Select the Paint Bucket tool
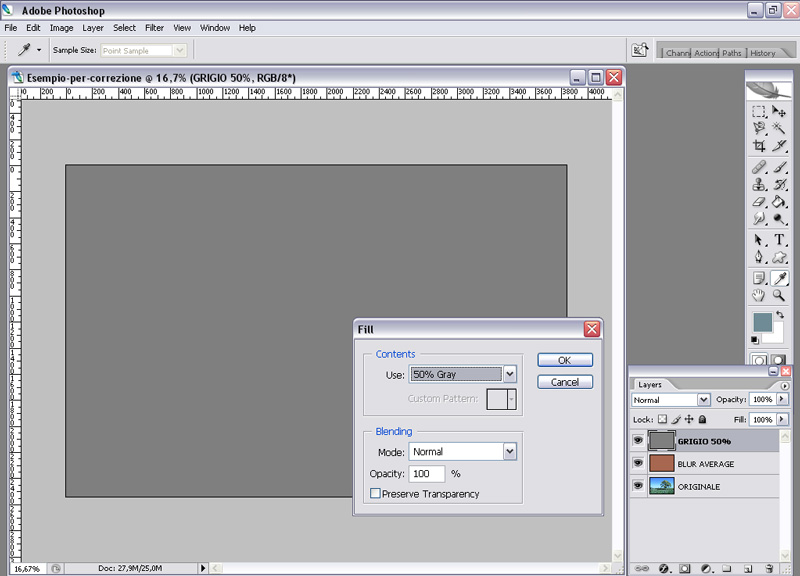Viewport: 800px width, 576px height. [x=779, y=202]
